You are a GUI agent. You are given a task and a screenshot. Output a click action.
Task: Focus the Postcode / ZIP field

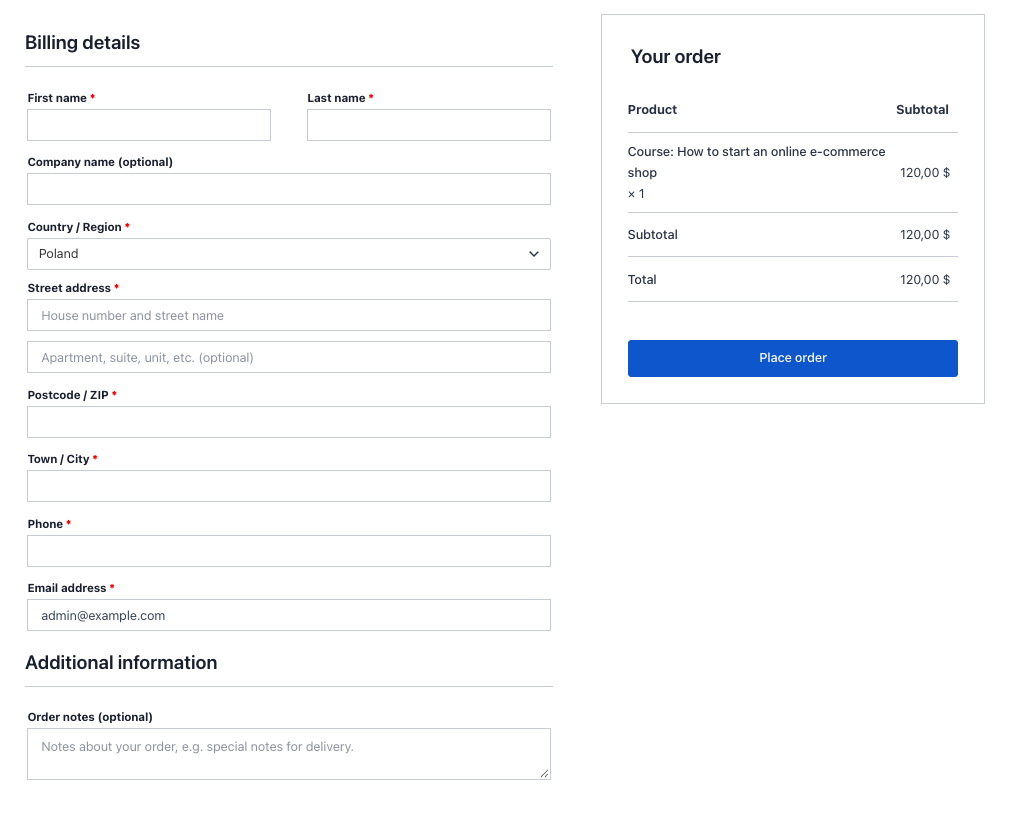[289, 422]
